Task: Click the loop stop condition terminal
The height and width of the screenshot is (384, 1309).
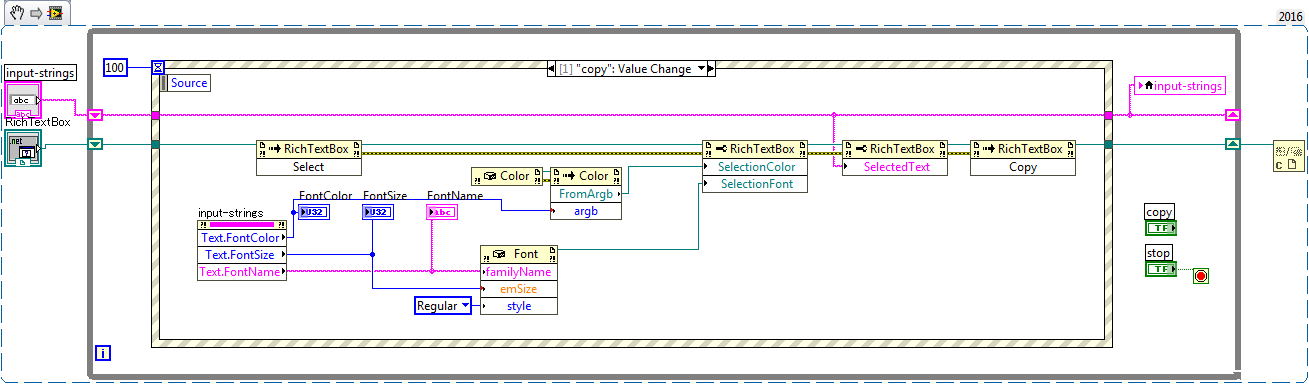Action: pos(1201,275)
